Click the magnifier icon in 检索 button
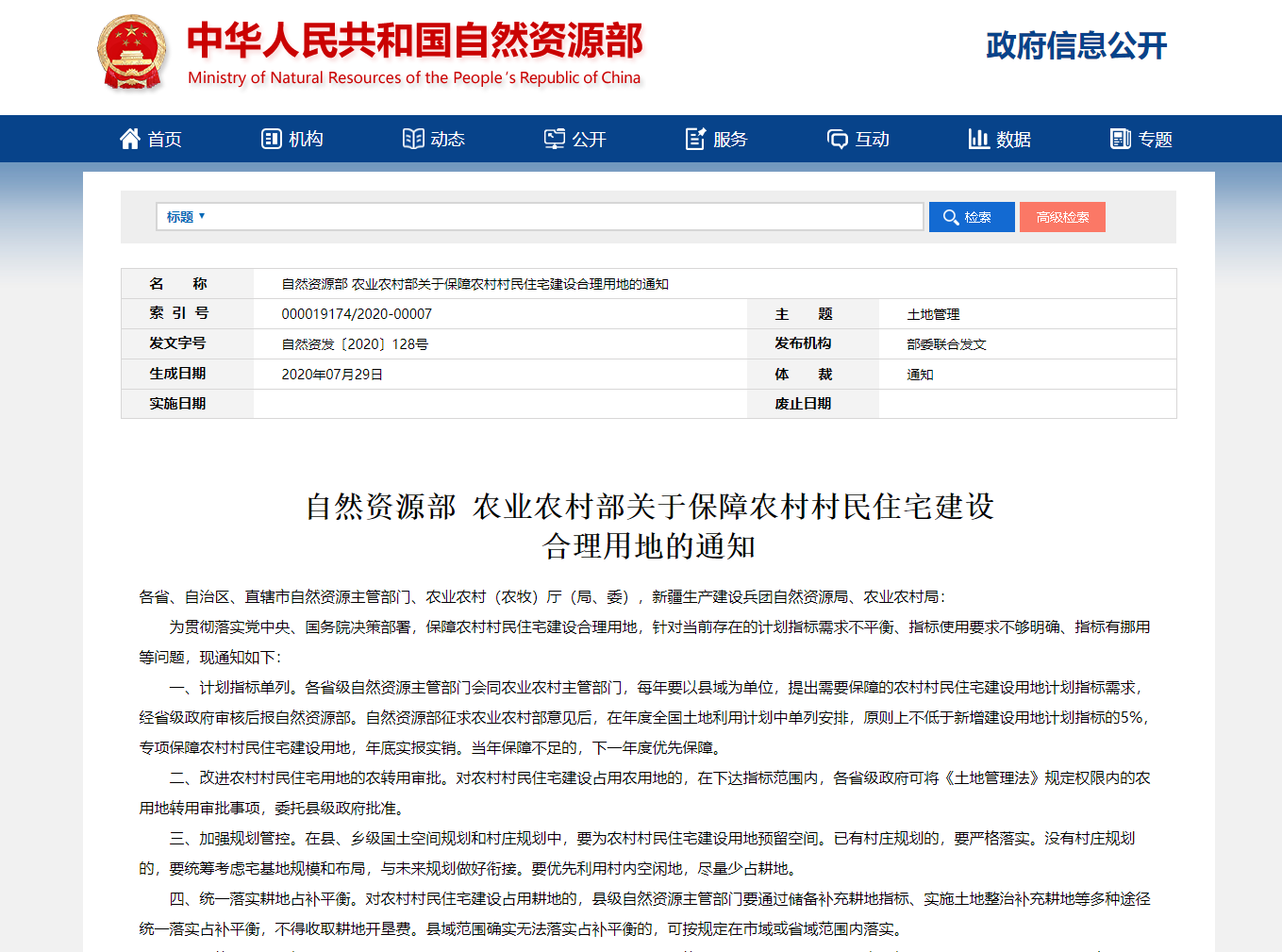The image size is (1282, 952). tap(951, 217)
